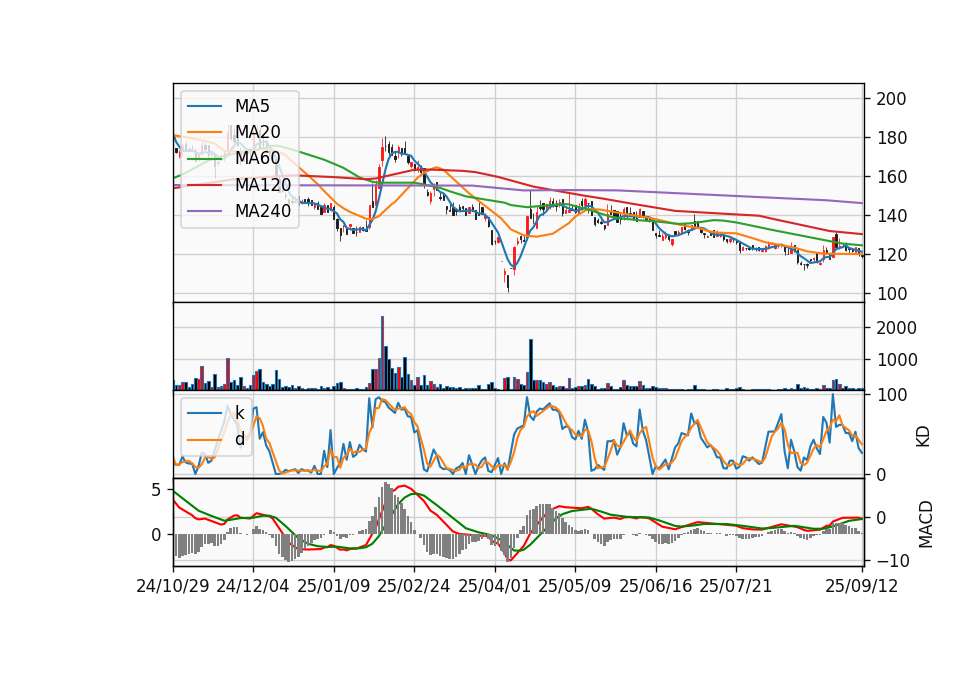Click the 25/07/21 date label
Image resolution: width=960 pixels, height=690 pixels.
735,586
